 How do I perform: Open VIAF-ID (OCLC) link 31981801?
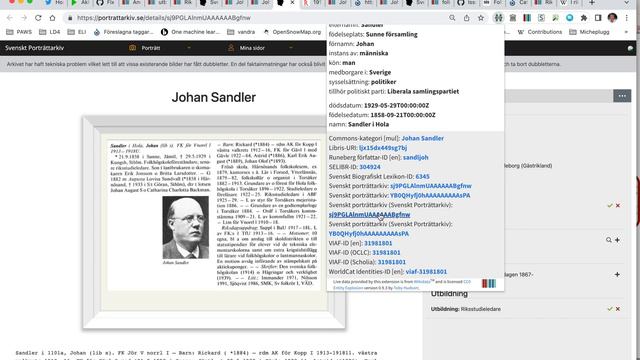click(x=386, y=253)
